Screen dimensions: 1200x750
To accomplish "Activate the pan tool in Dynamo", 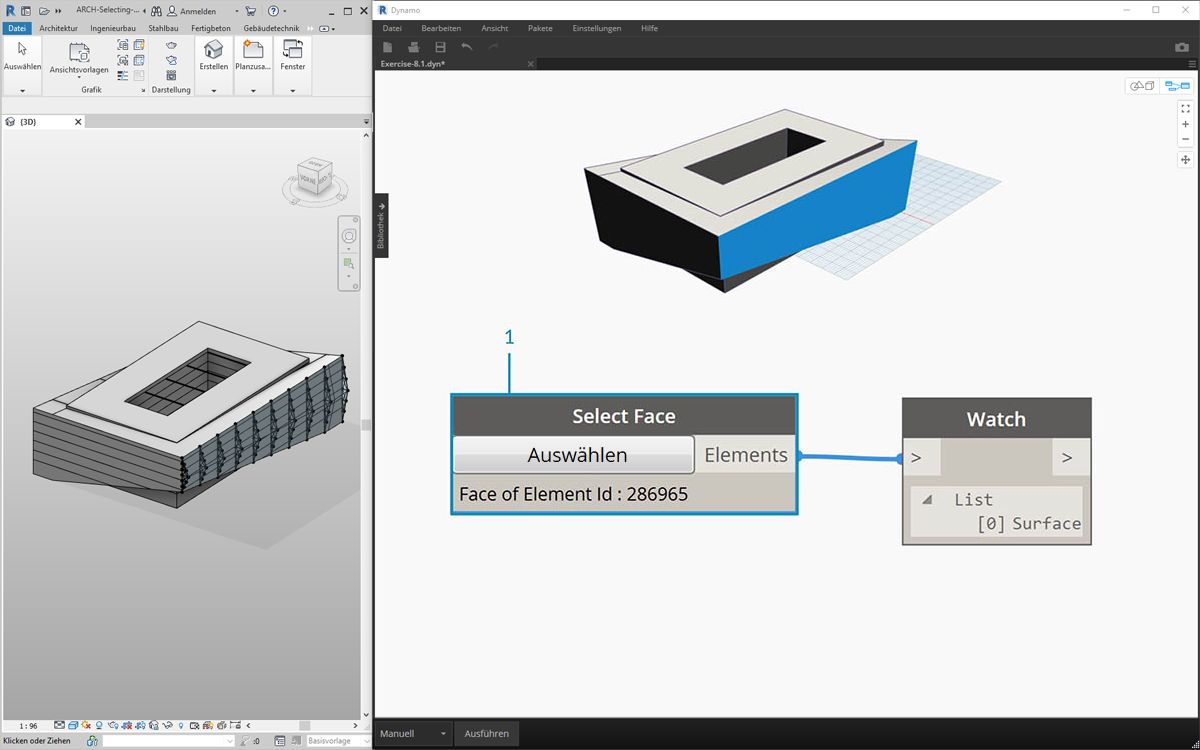I will pos(1185,160).
